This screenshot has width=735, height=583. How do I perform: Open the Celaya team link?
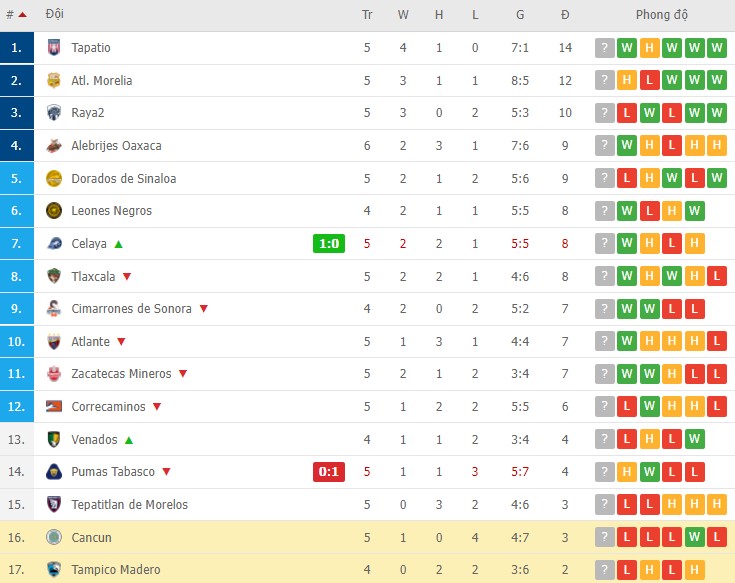pyautogui.click(x=89, y=244)
